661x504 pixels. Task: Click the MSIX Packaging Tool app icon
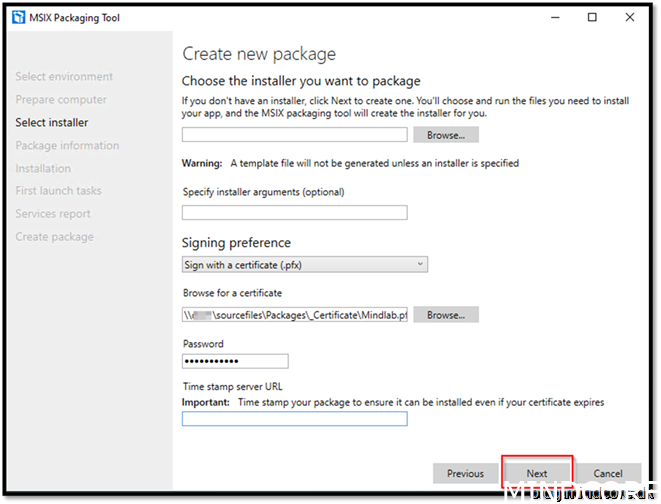pyautogui.click(x=19, y=18)
